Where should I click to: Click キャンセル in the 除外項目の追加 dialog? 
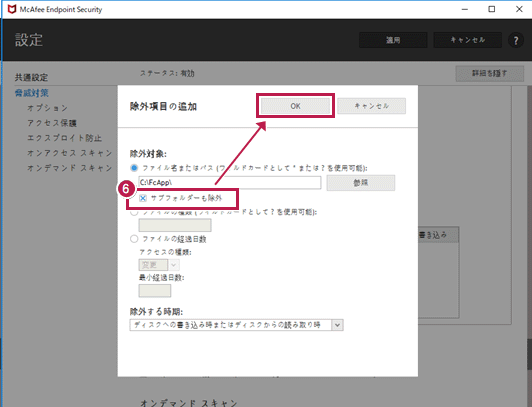(x=372, y=106)
